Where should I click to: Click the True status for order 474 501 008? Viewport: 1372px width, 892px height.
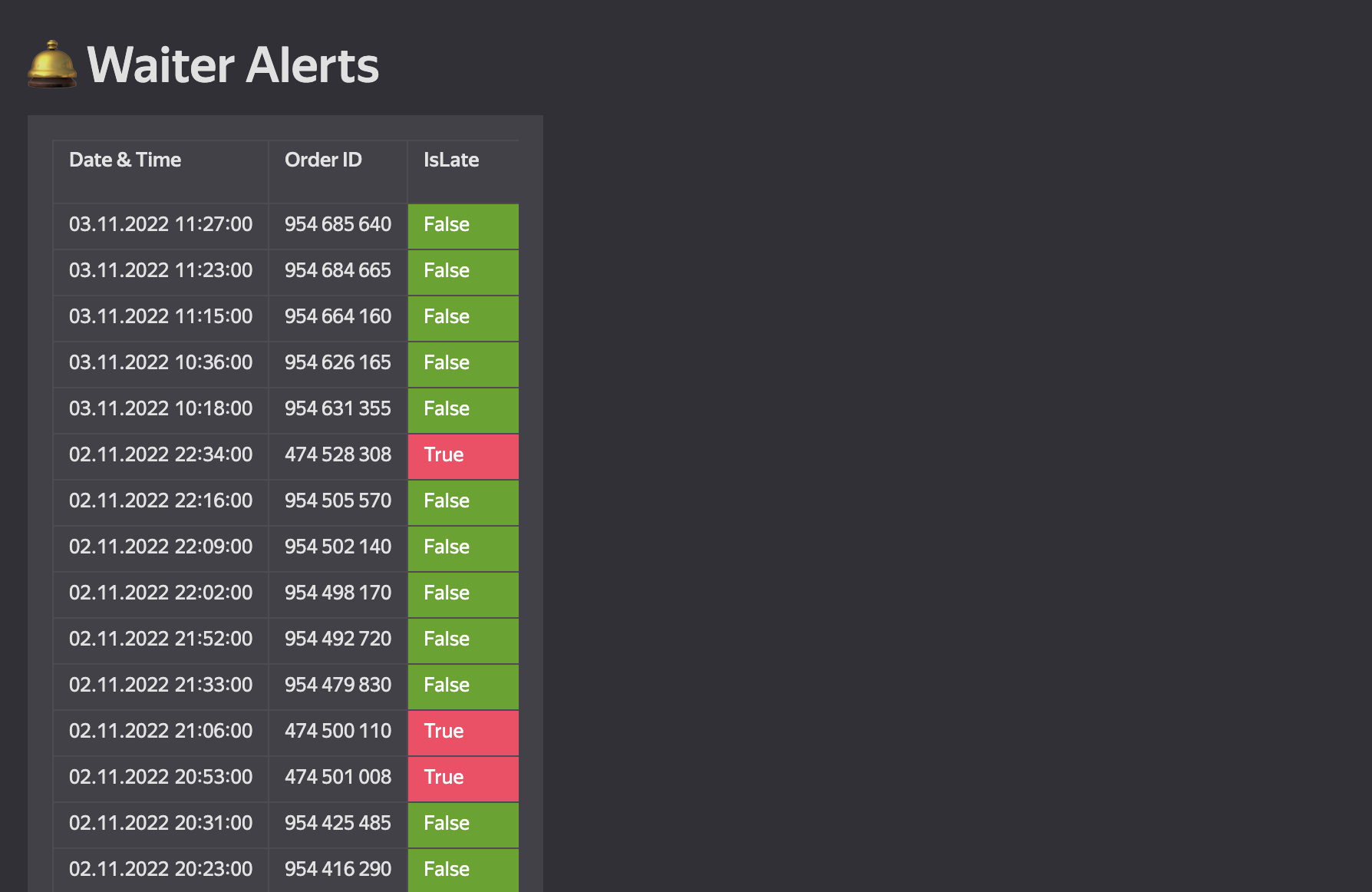(463, 778)
